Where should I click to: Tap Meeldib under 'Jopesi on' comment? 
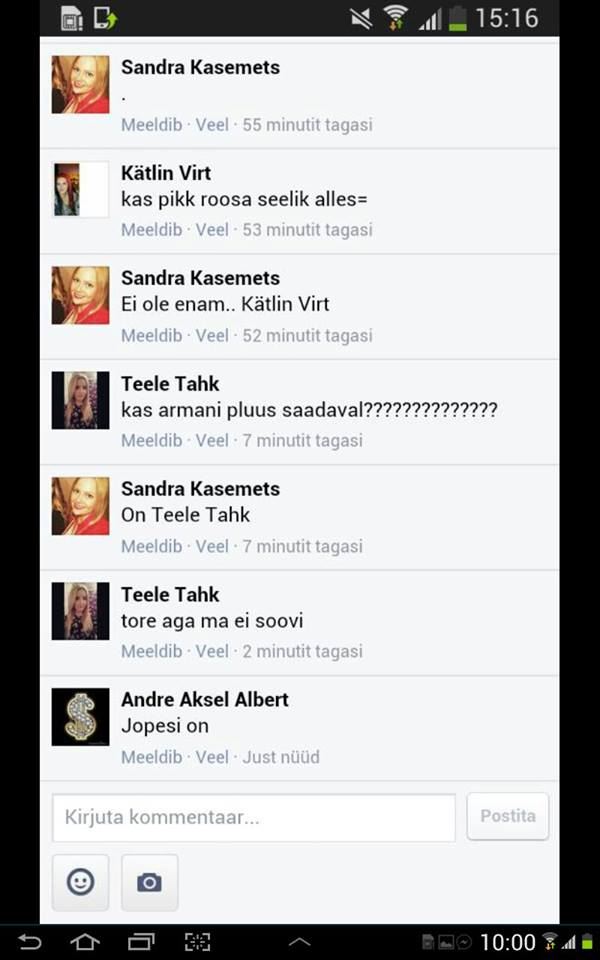(x=152, y=757)
